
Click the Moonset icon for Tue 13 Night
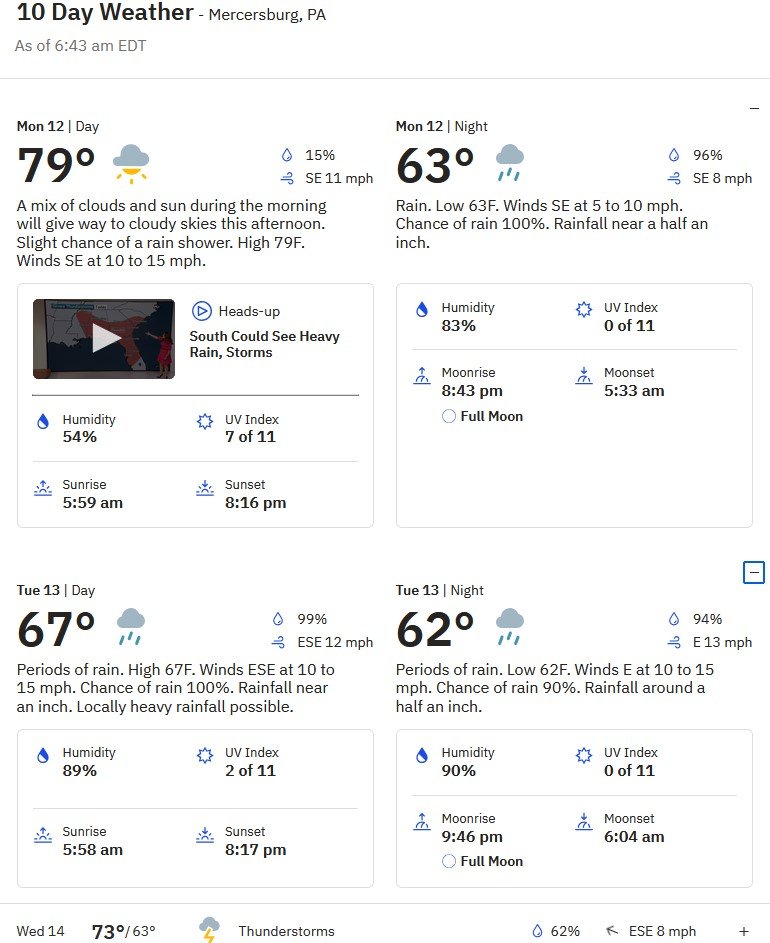[x=584, y=822]
